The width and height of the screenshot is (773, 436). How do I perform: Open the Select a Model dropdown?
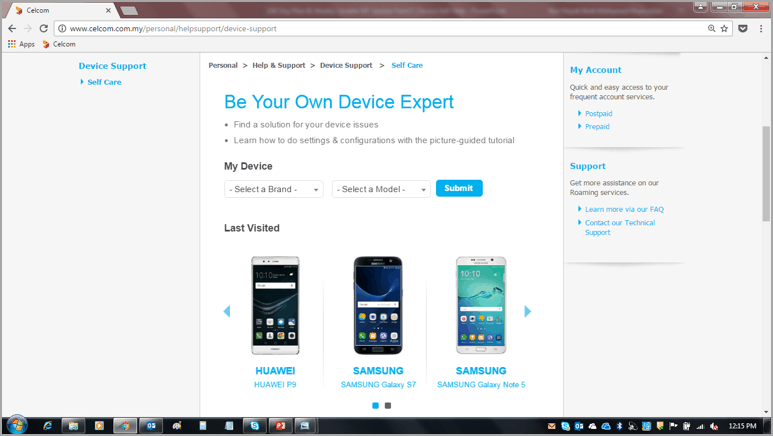[381, 189]
